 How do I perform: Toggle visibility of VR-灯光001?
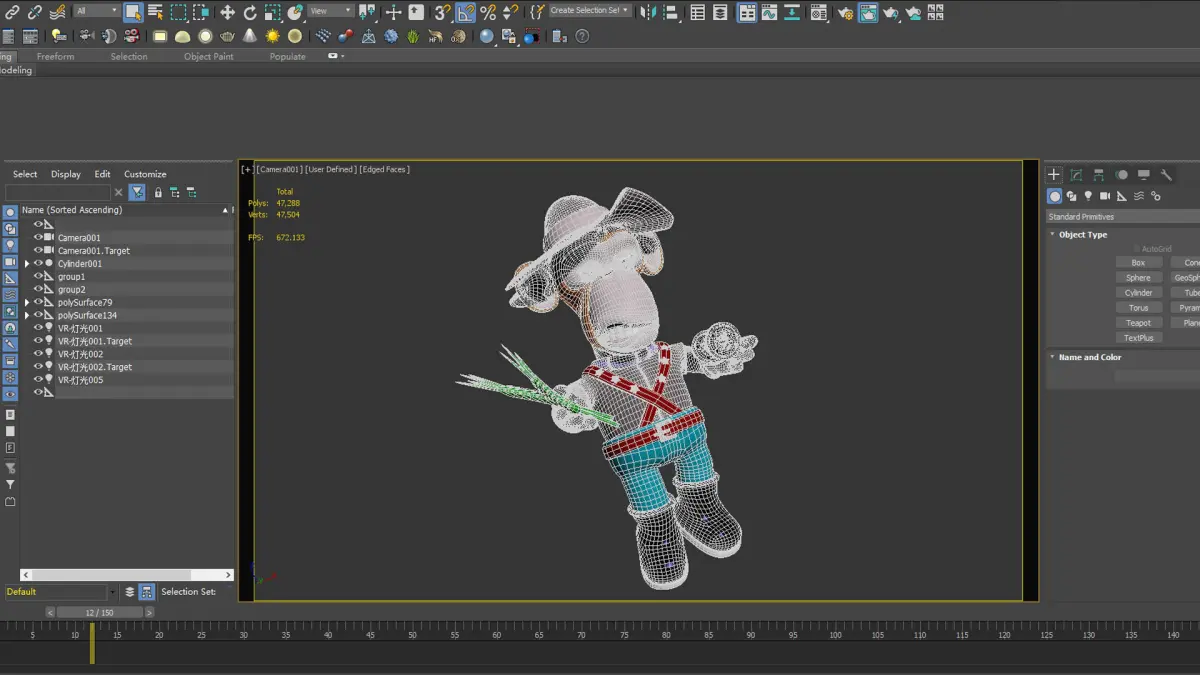point(38,328)
